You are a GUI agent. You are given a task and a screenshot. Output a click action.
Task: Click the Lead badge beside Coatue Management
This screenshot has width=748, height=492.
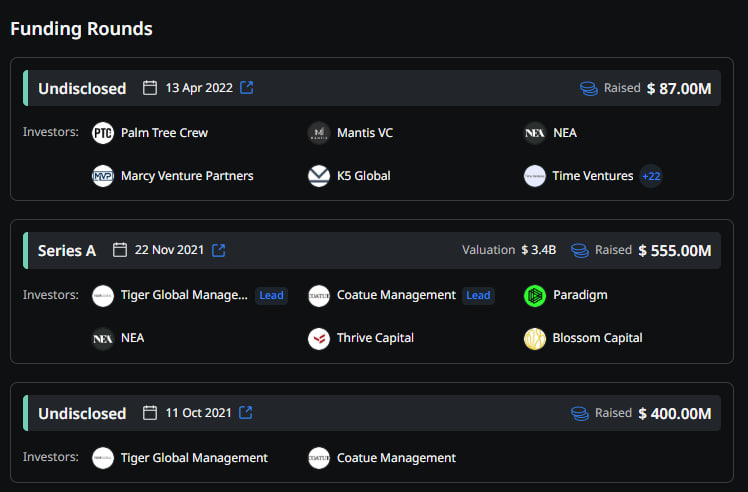tap(479, 295)
